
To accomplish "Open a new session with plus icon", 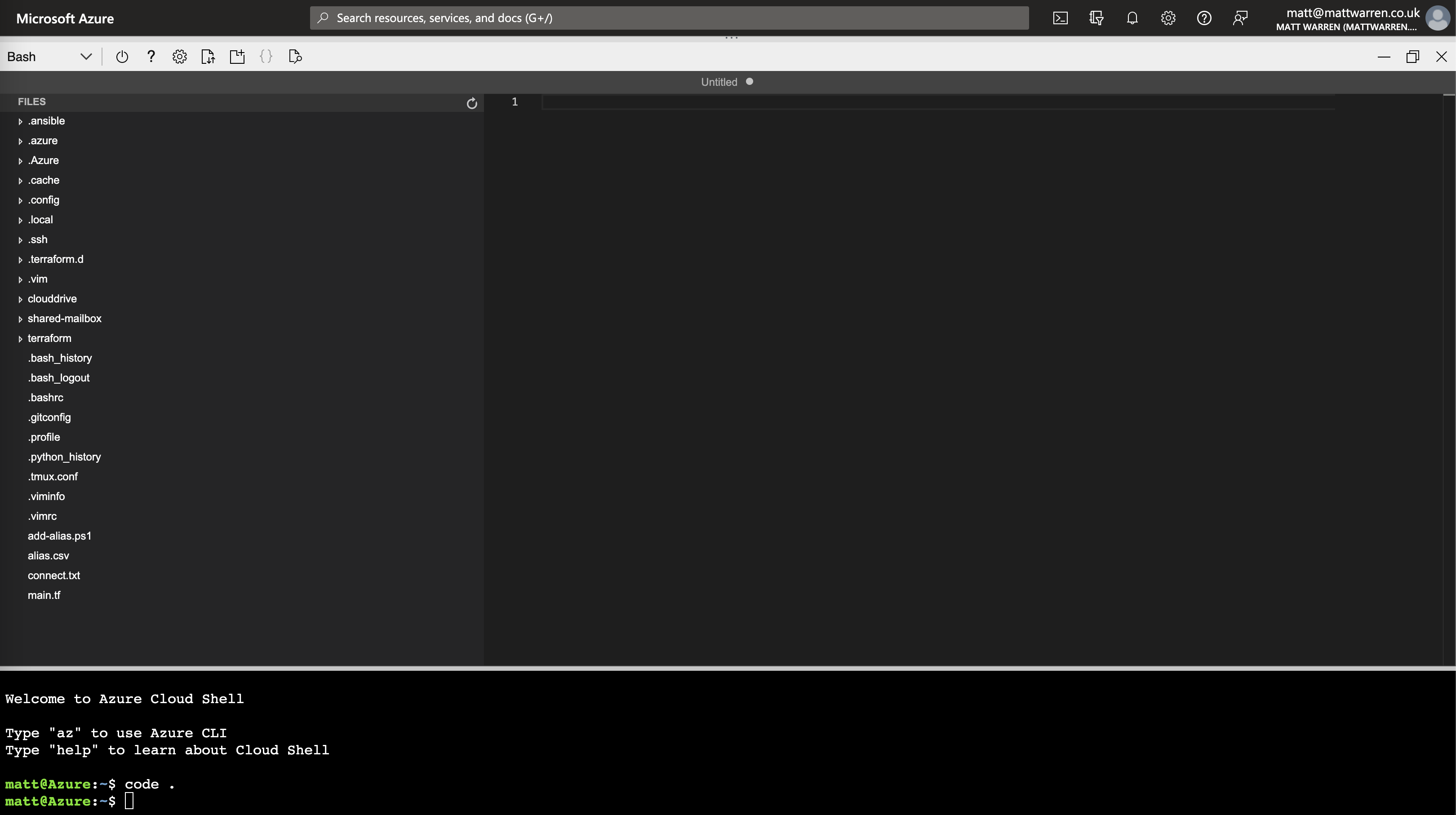I will 237,57.
